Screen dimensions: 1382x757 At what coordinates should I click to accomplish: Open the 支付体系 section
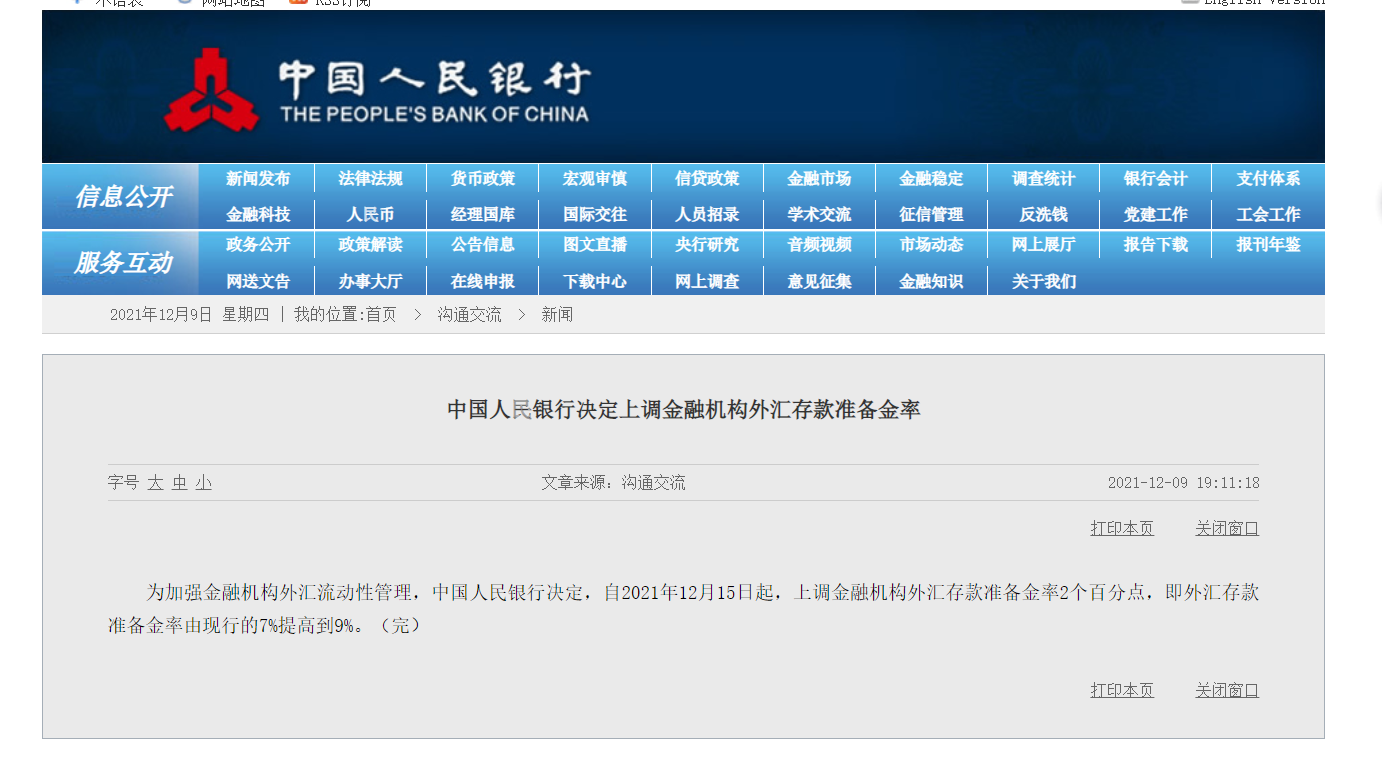[x=1268, y=179]
